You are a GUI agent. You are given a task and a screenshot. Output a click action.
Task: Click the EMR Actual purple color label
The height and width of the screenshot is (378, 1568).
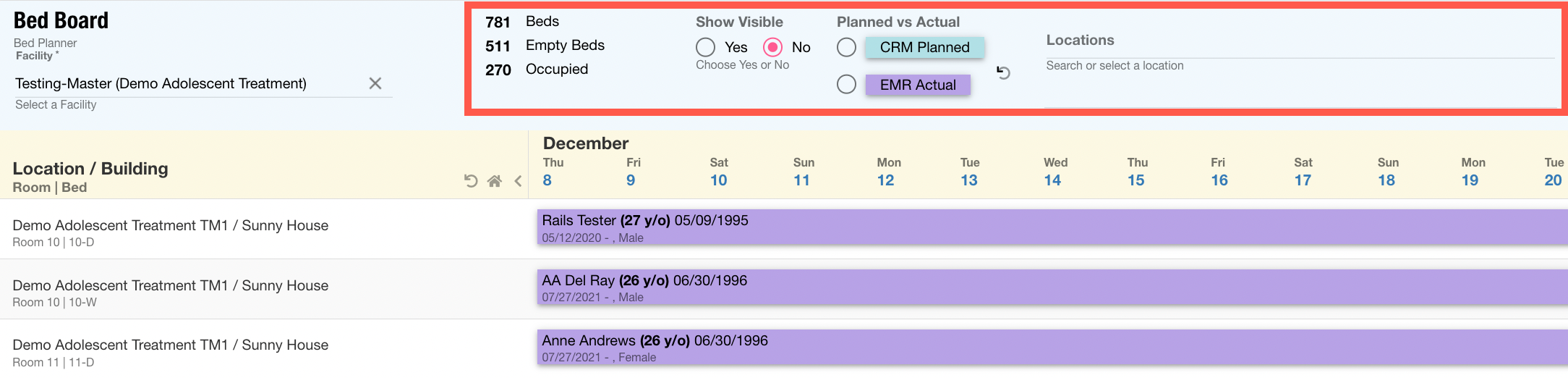[917, 85]
